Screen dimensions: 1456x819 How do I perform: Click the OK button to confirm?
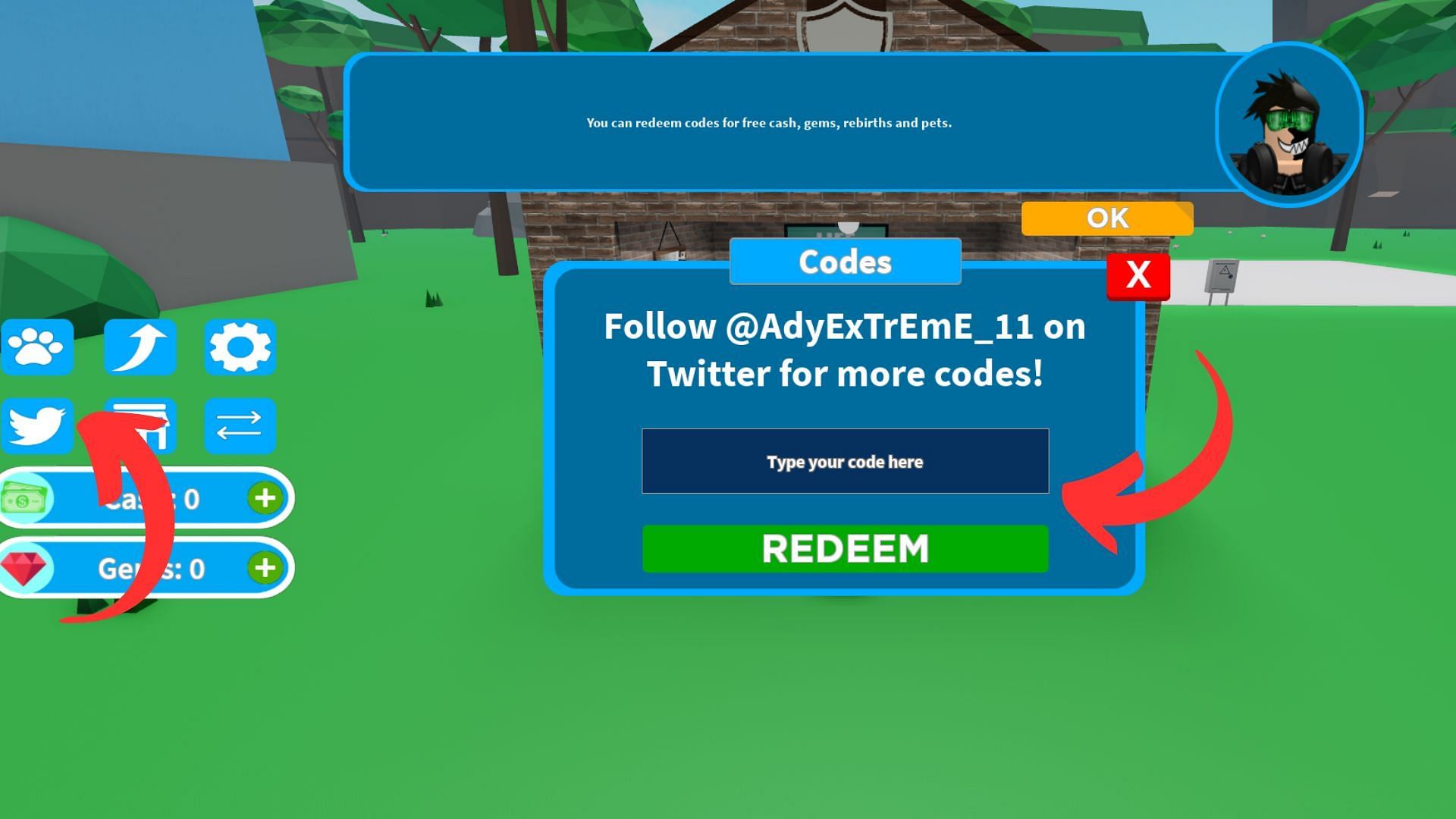click(x=1107, y=218)
